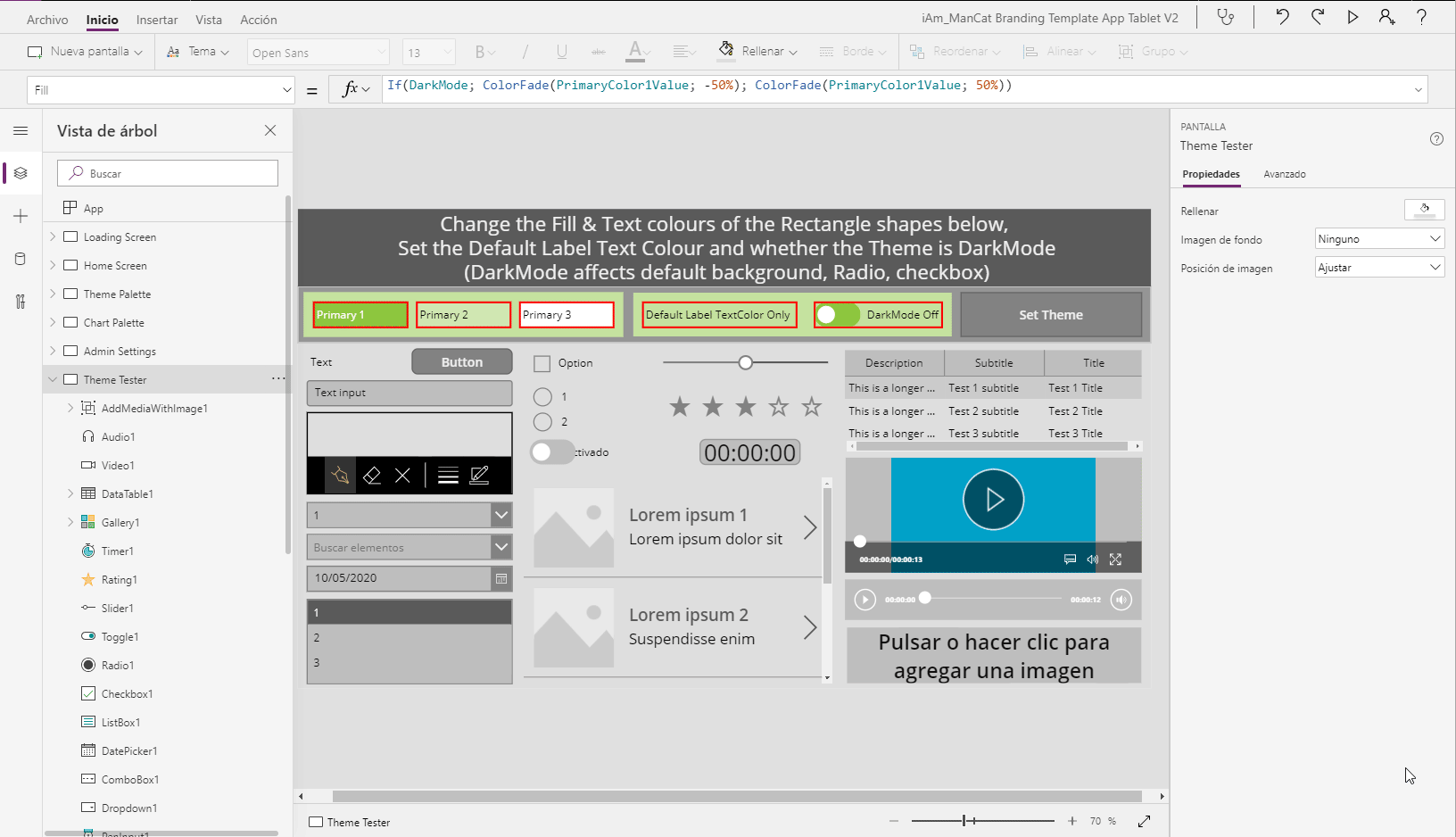Click the Rellenar color swatch in properties

click(1424, 210)
